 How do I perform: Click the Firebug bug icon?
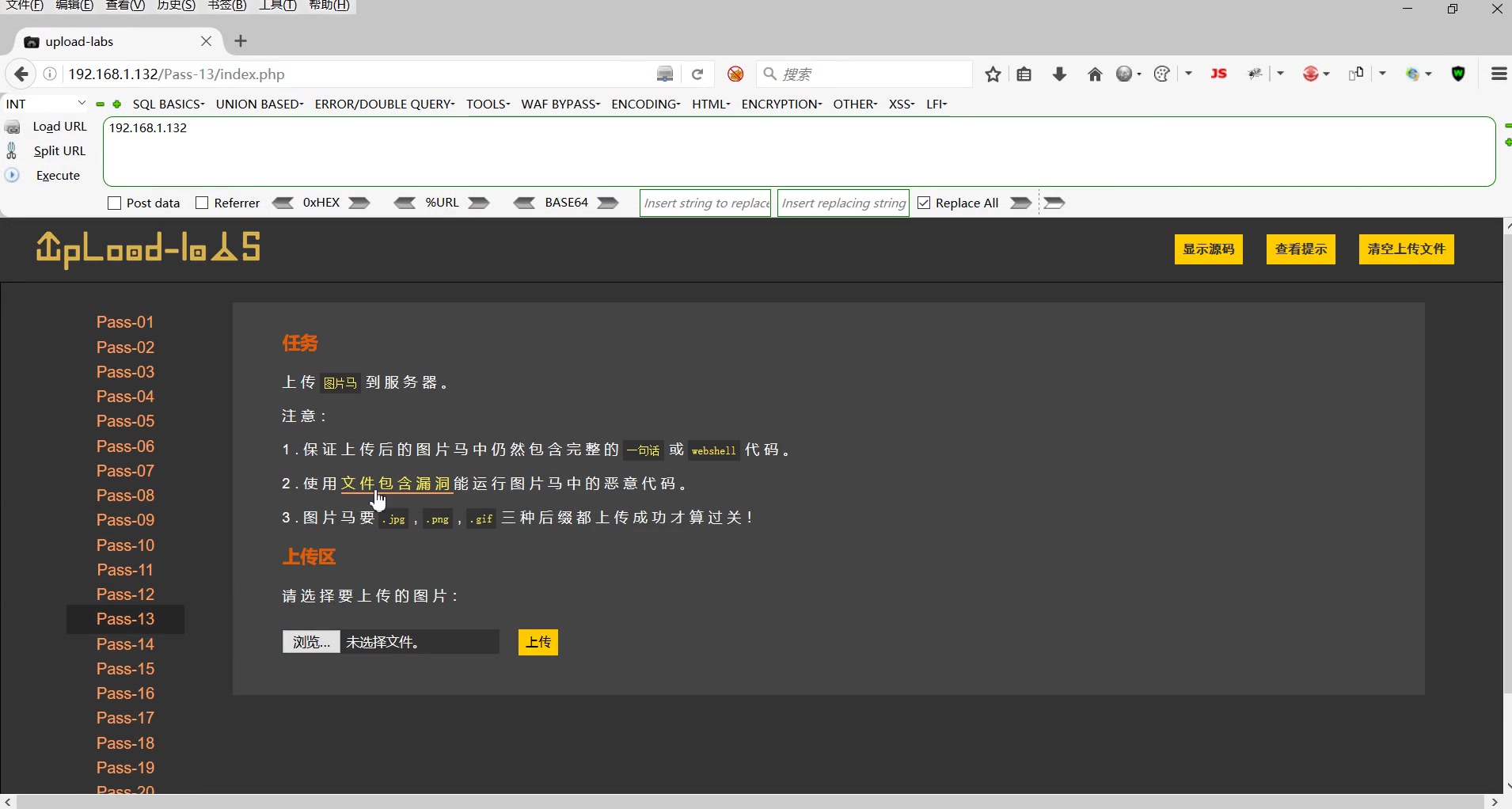click(1255, 74)
